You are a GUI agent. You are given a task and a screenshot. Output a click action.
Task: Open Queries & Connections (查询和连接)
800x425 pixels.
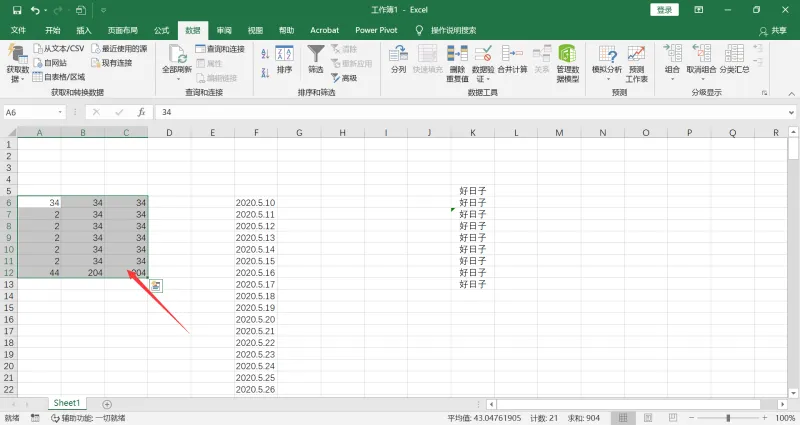point(220,48)
